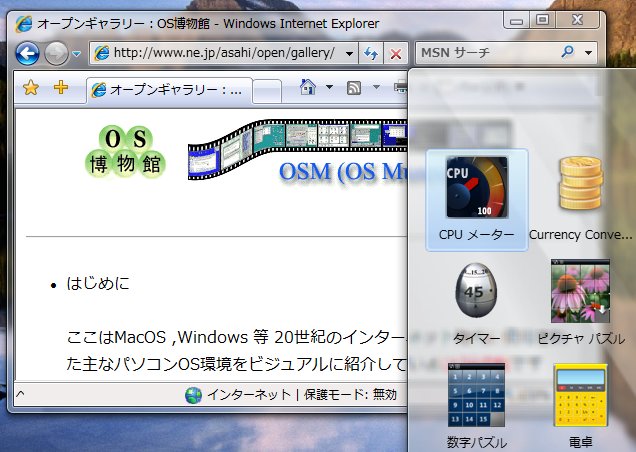Maximize the Internet Explorer window
The height and width of the screenshot is (452, 636).
point(543,20)
